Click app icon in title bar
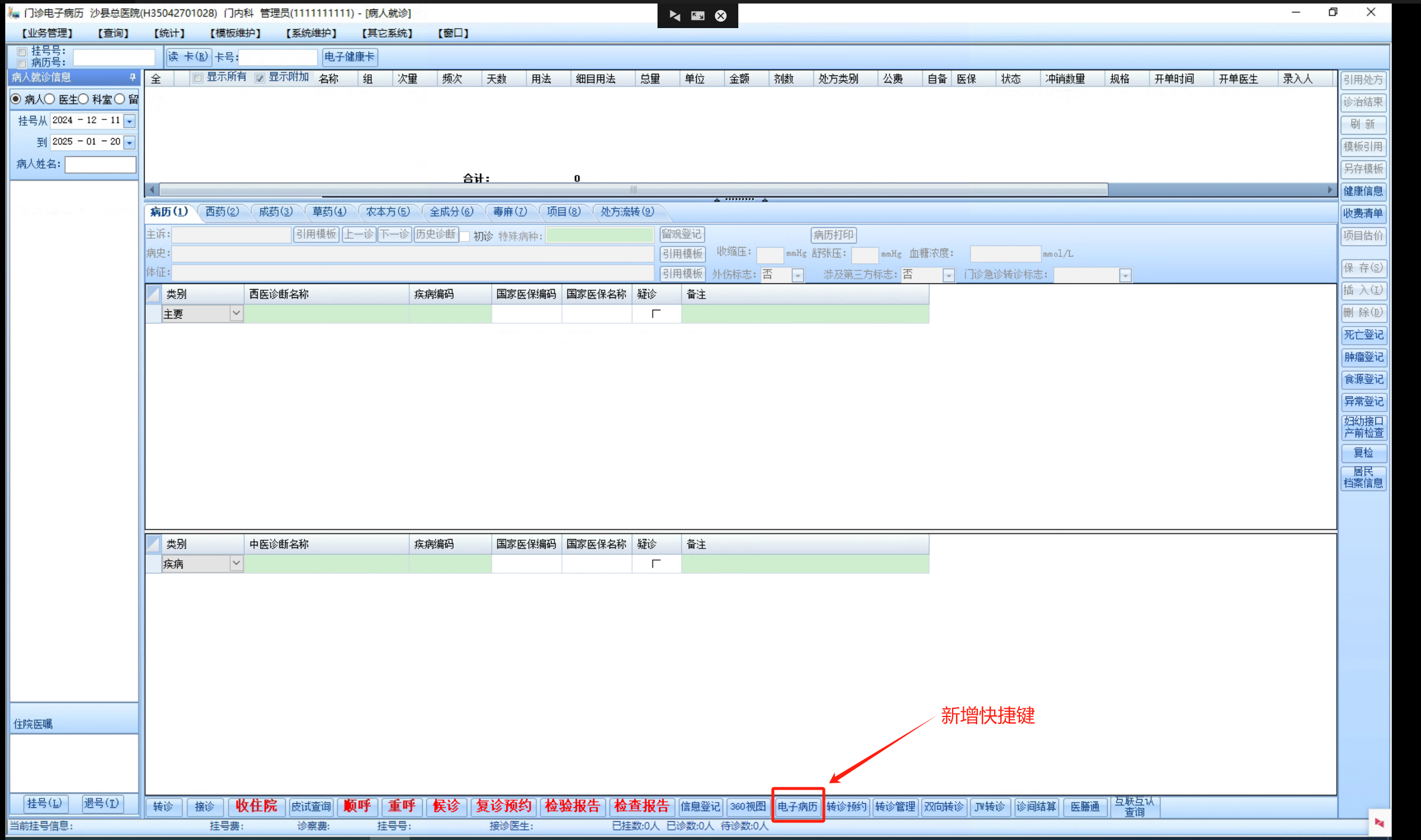 (x=13, y=12)
